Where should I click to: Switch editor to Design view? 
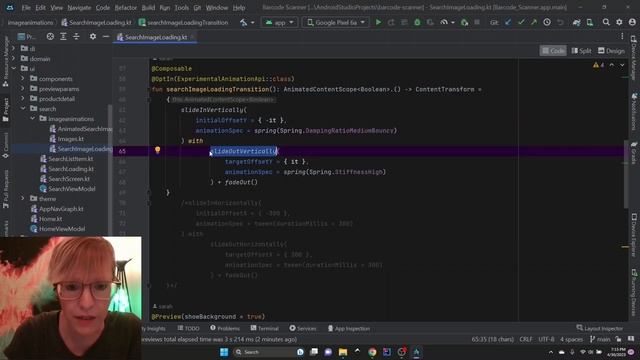(611, 51)
